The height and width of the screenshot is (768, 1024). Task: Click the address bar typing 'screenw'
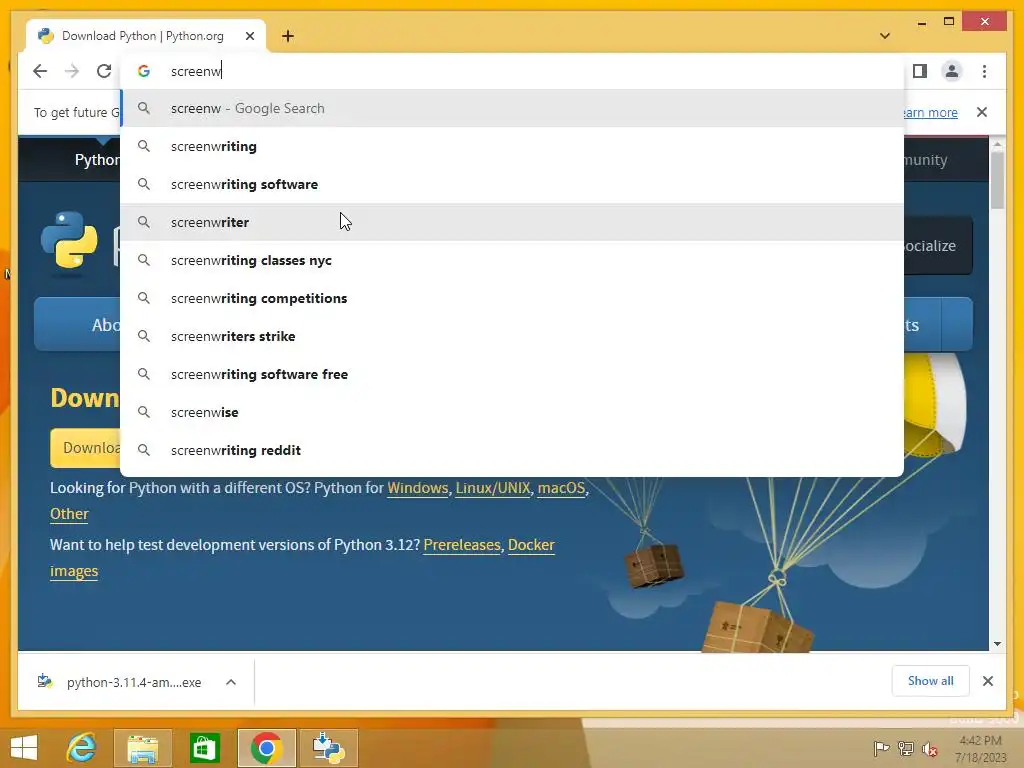pos(513,71)
